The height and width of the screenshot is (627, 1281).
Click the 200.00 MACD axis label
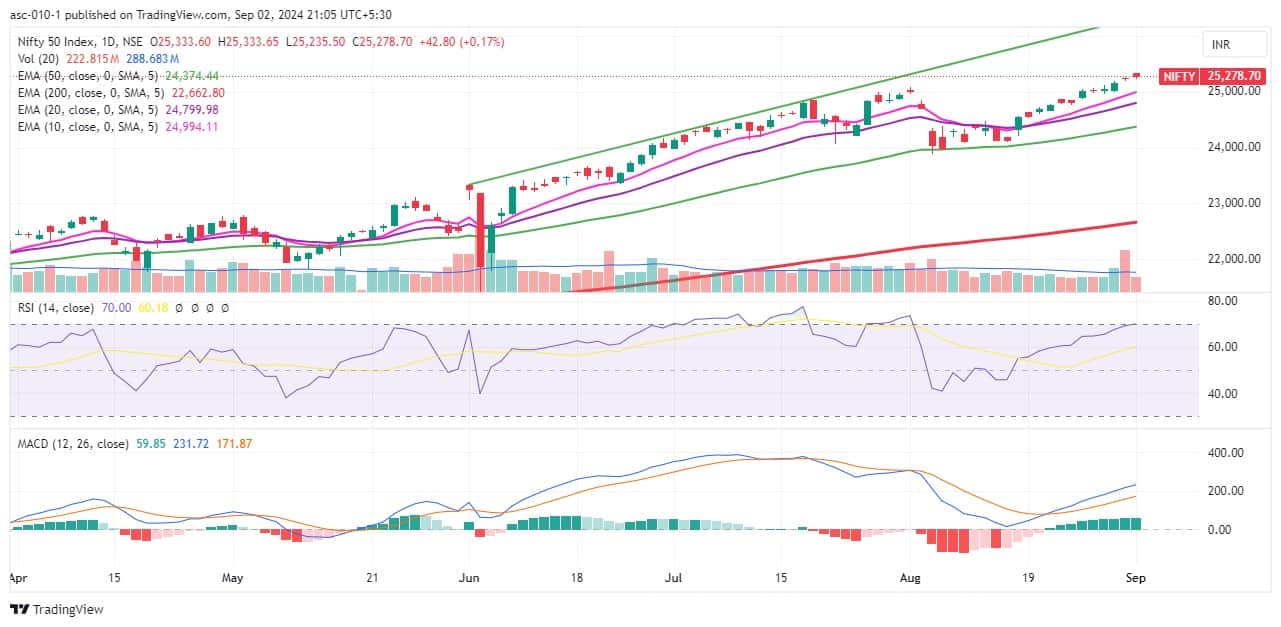(x=1226, y=491)
